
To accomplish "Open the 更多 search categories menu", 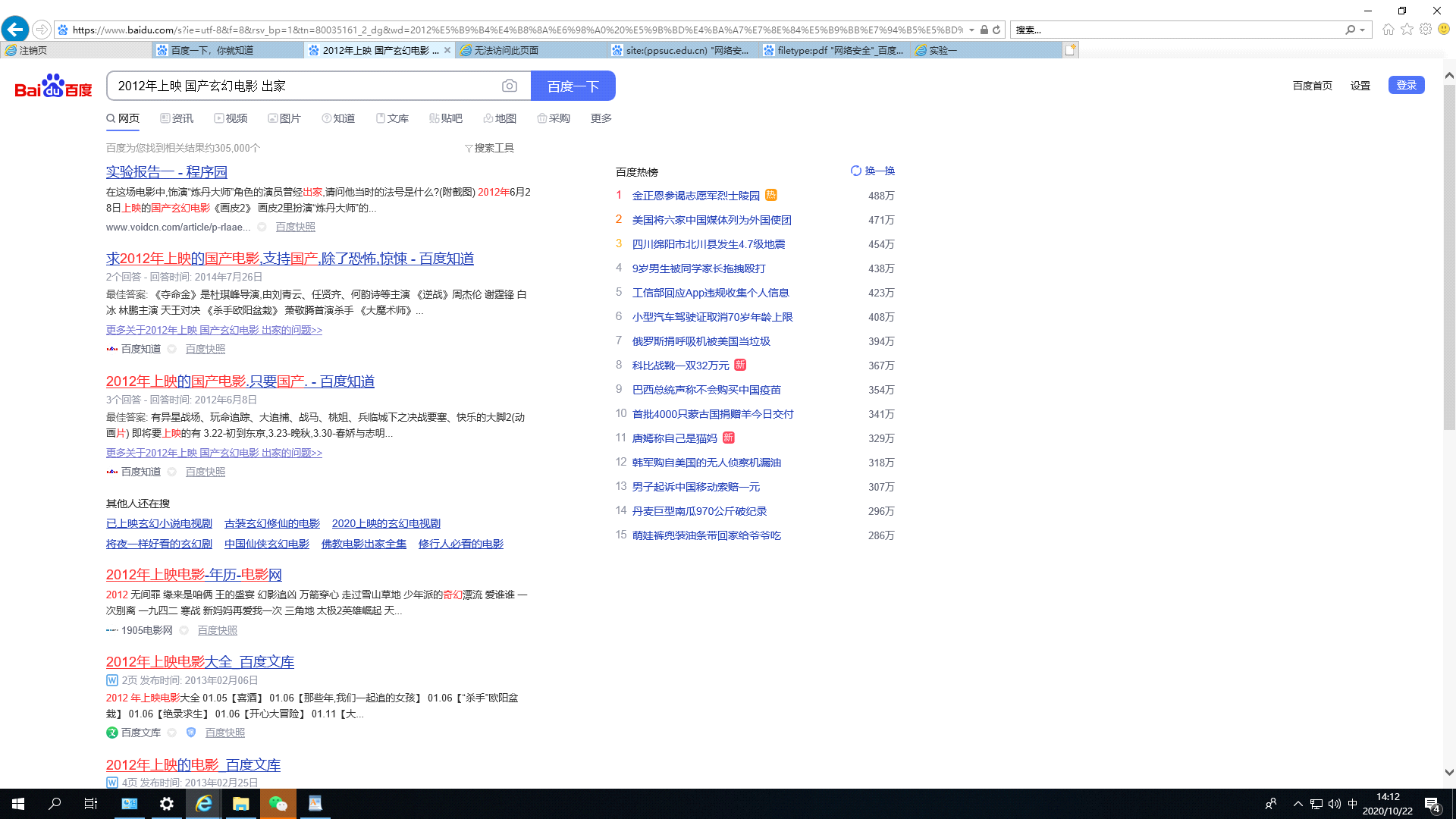I will 601,119.
